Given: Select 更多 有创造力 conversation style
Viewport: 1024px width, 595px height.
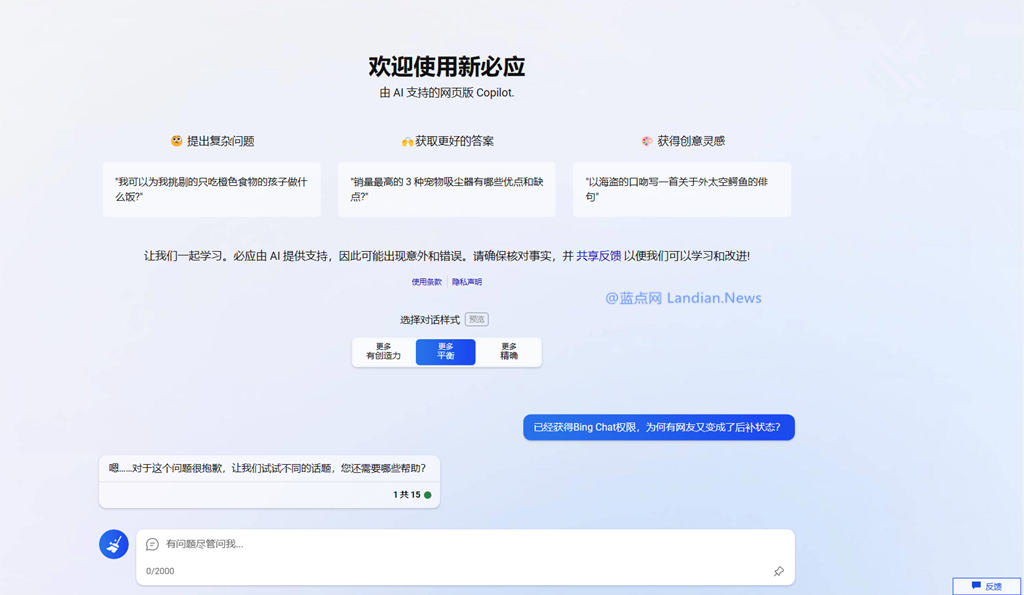Looking at the screenshot, I should pos(383,351).
